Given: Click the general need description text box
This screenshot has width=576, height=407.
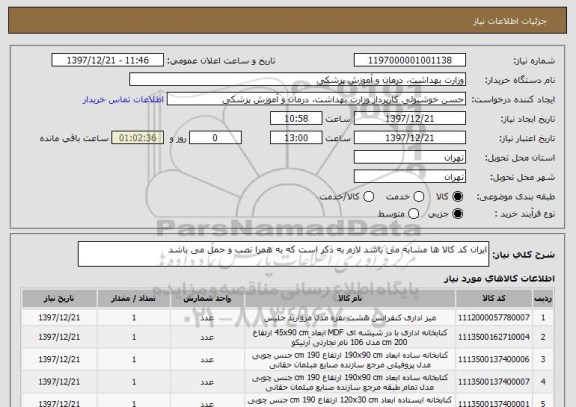Looking at the screenshot, I should (283, 254).
